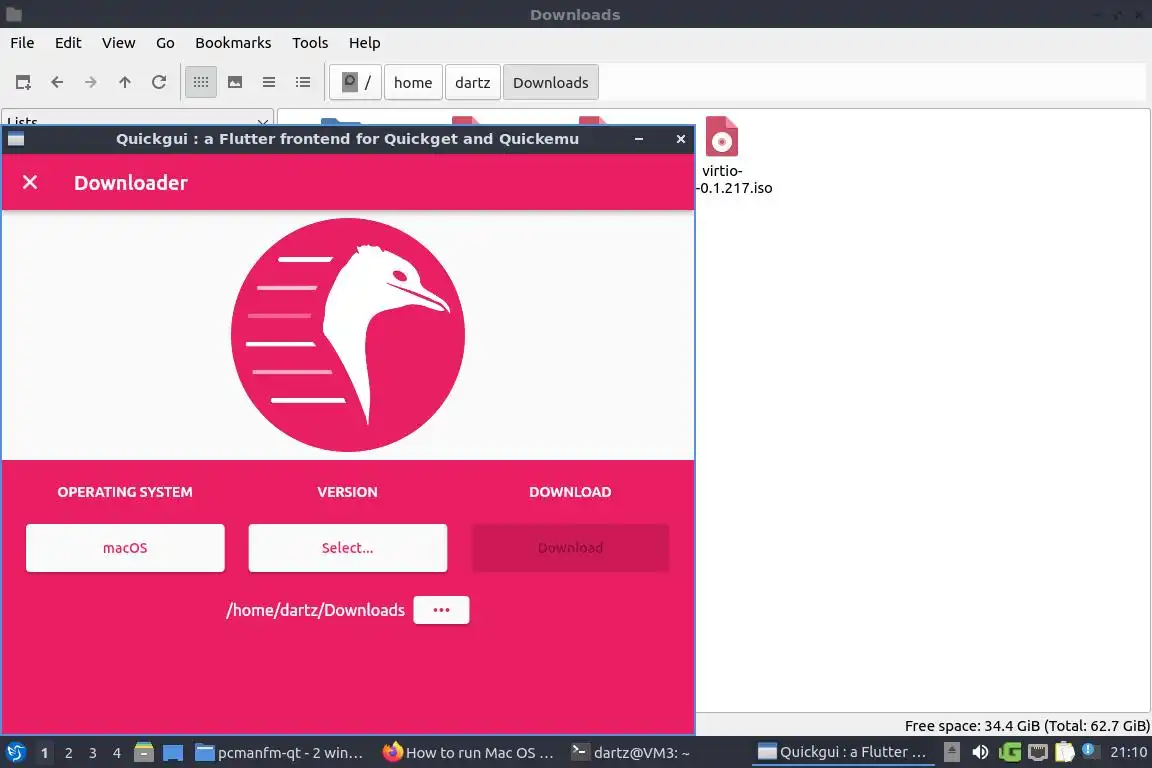The width and height of the screenshot is (1152, 768).
Task: Open the volume control tray icon
Action: 980,752
